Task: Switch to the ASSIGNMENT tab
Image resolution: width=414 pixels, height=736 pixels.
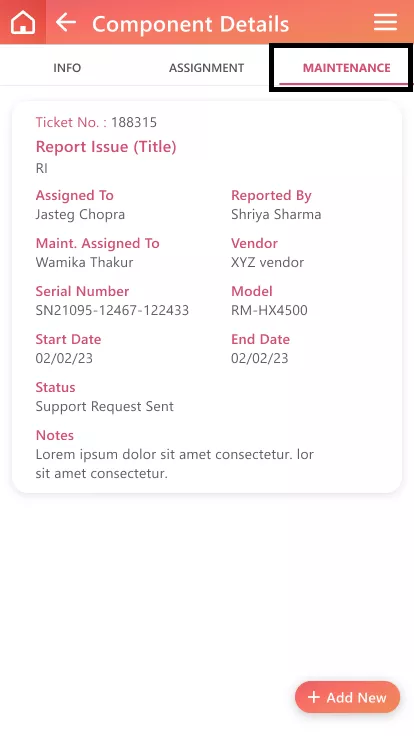Action: [x=207, y=68]
